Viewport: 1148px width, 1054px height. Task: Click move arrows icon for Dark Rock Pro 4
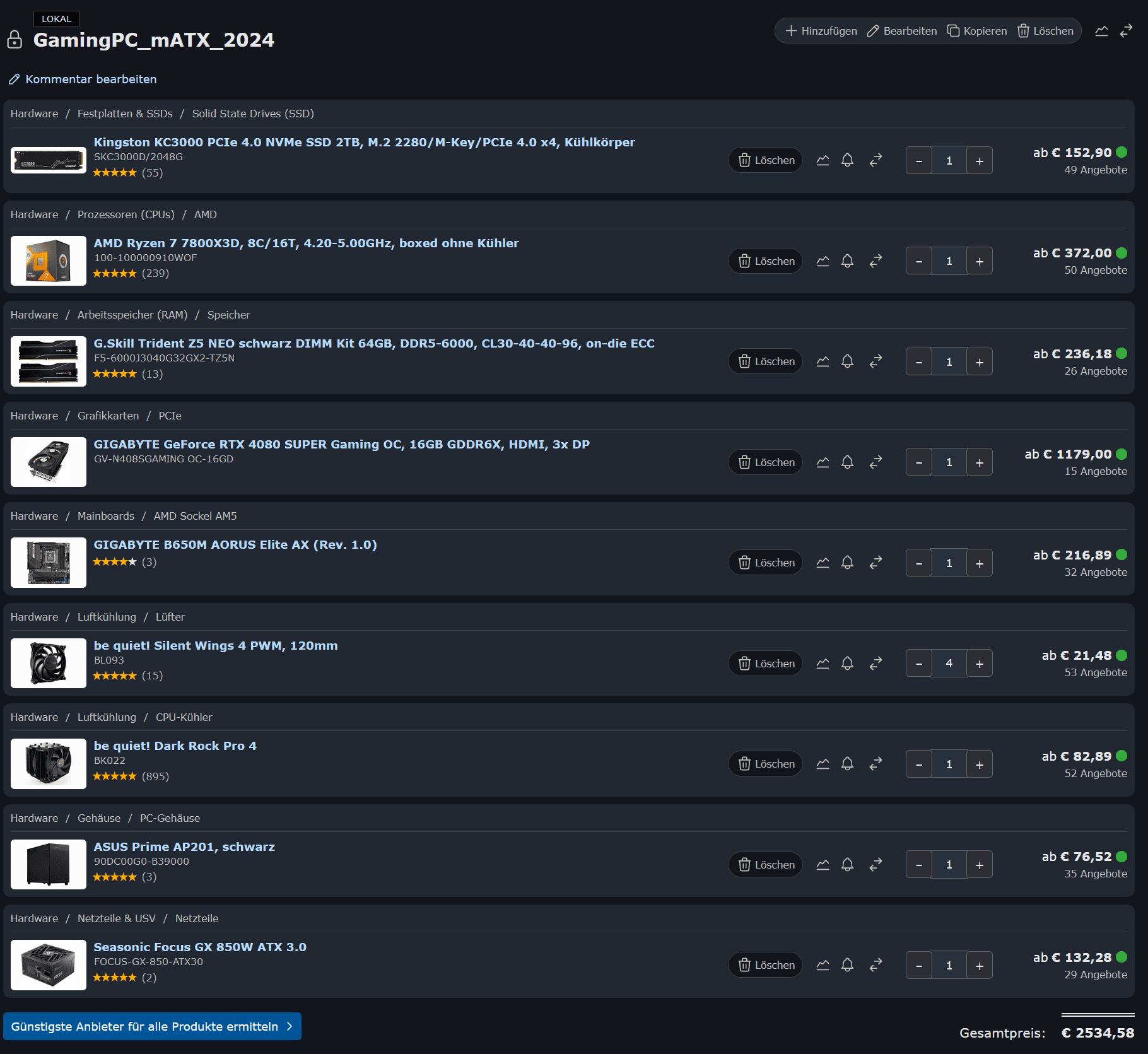tap(876, 764)
